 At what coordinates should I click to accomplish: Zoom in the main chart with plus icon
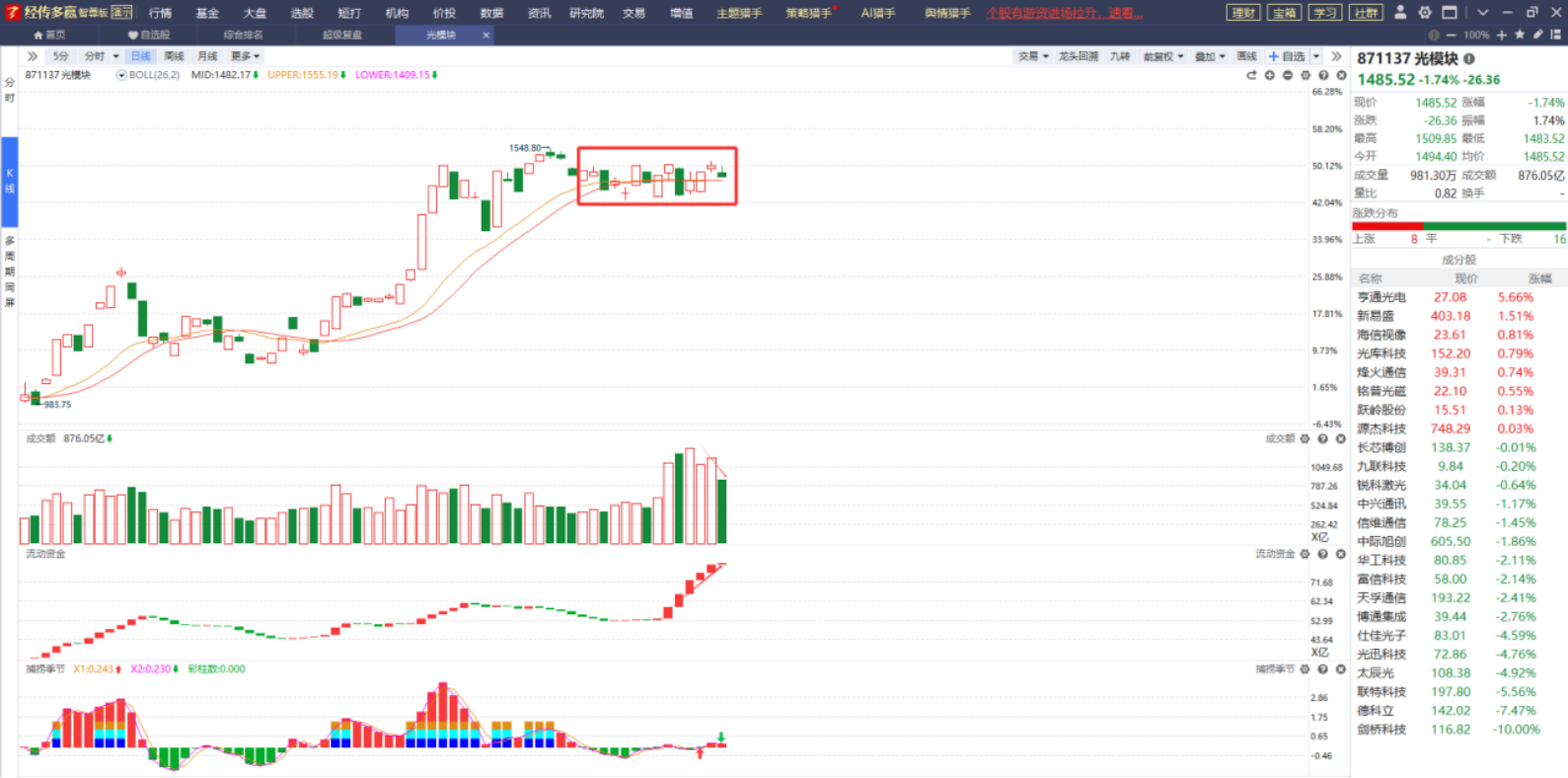1270,75
